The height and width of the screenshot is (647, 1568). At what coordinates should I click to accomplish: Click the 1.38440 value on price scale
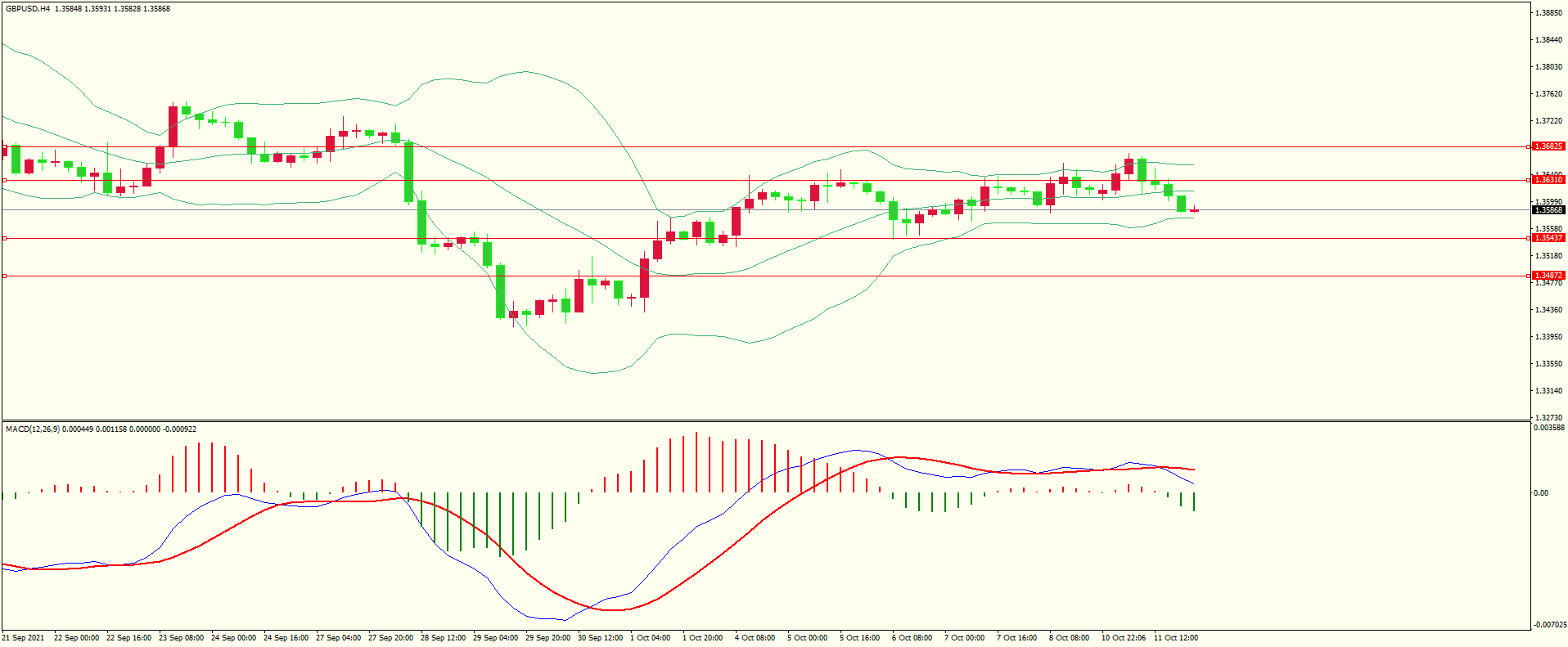point(1548,40)
